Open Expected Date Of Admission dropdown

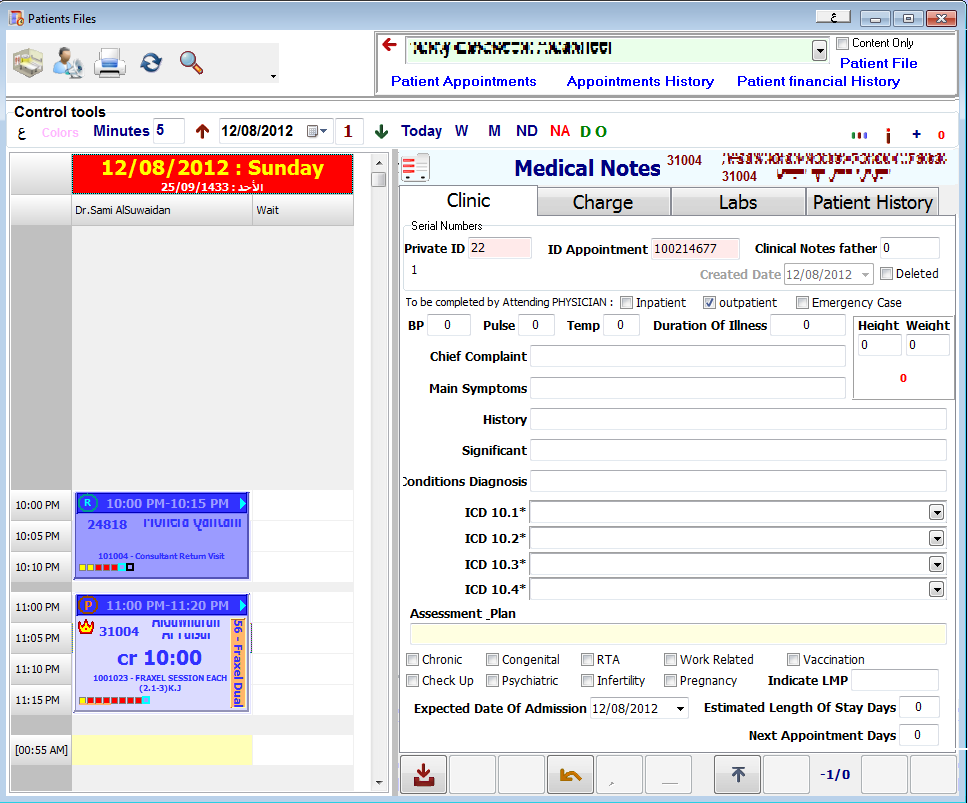click(680, 709)
